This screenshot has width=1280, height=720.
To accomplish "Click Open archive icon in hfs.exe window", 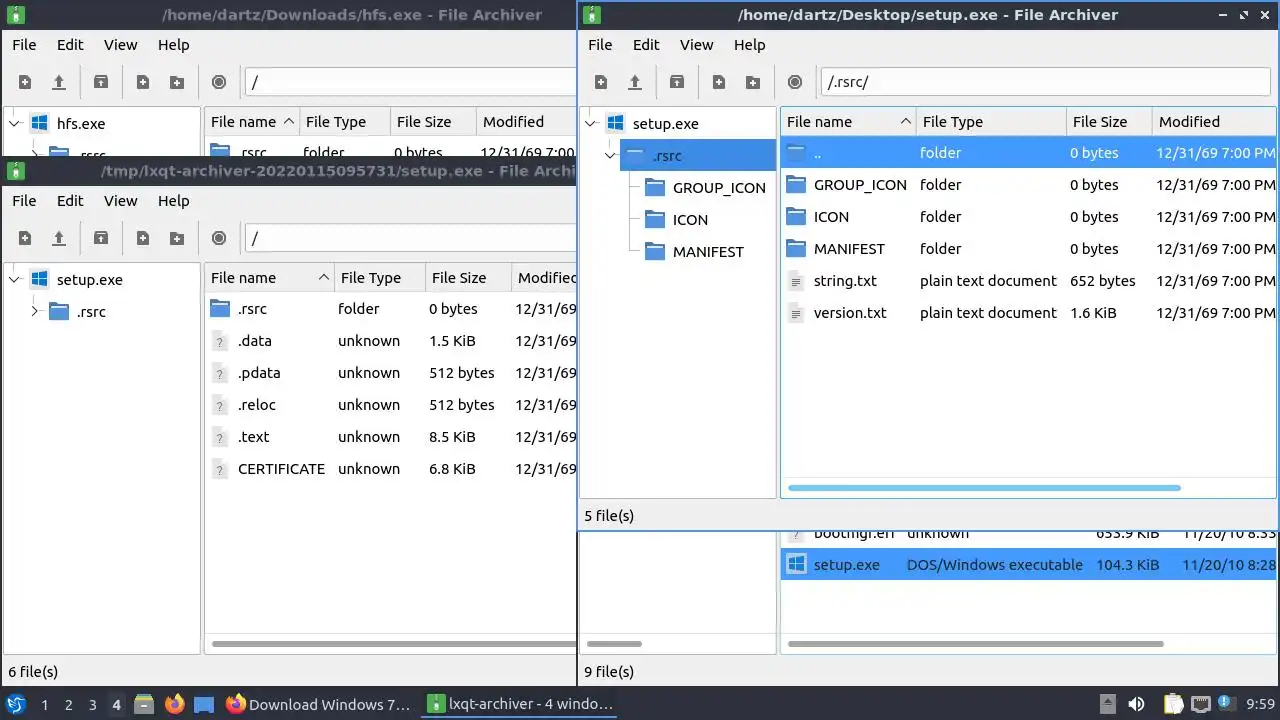I will 59,82.
